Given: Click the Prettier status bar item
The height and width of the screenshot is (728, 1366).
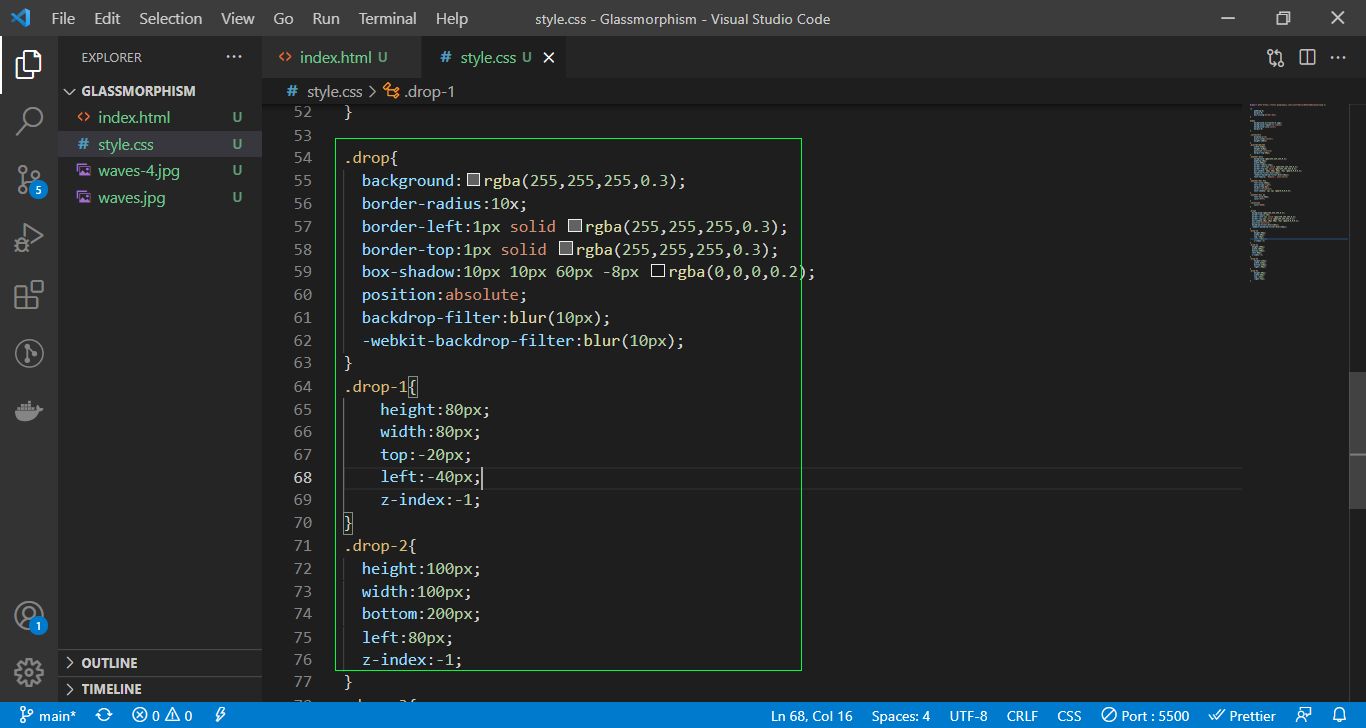Looking at the screenshot, I should point(1242,716).
